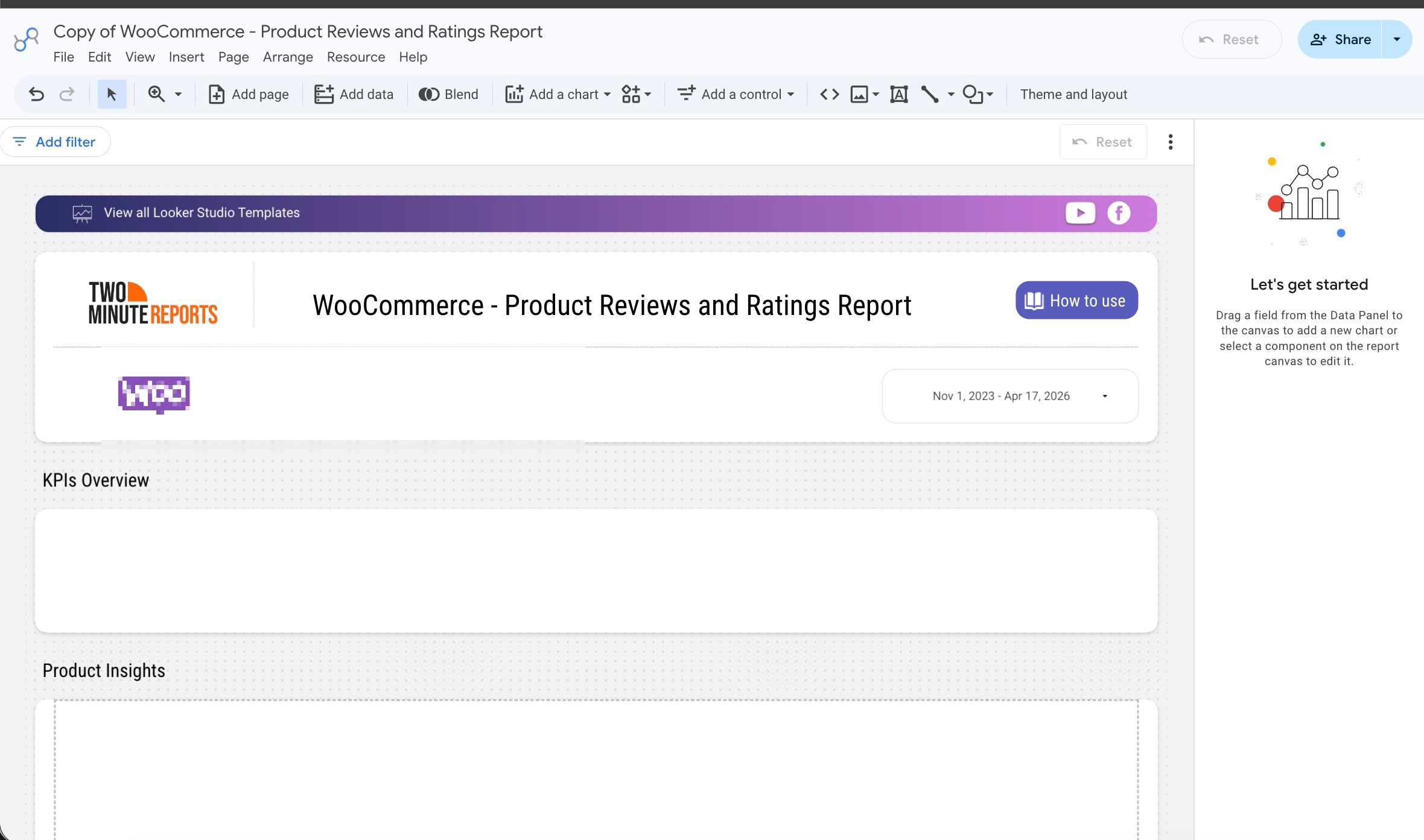Click the redo arrow in toolbar
The image size is (1424, 840).
point(67,94)
